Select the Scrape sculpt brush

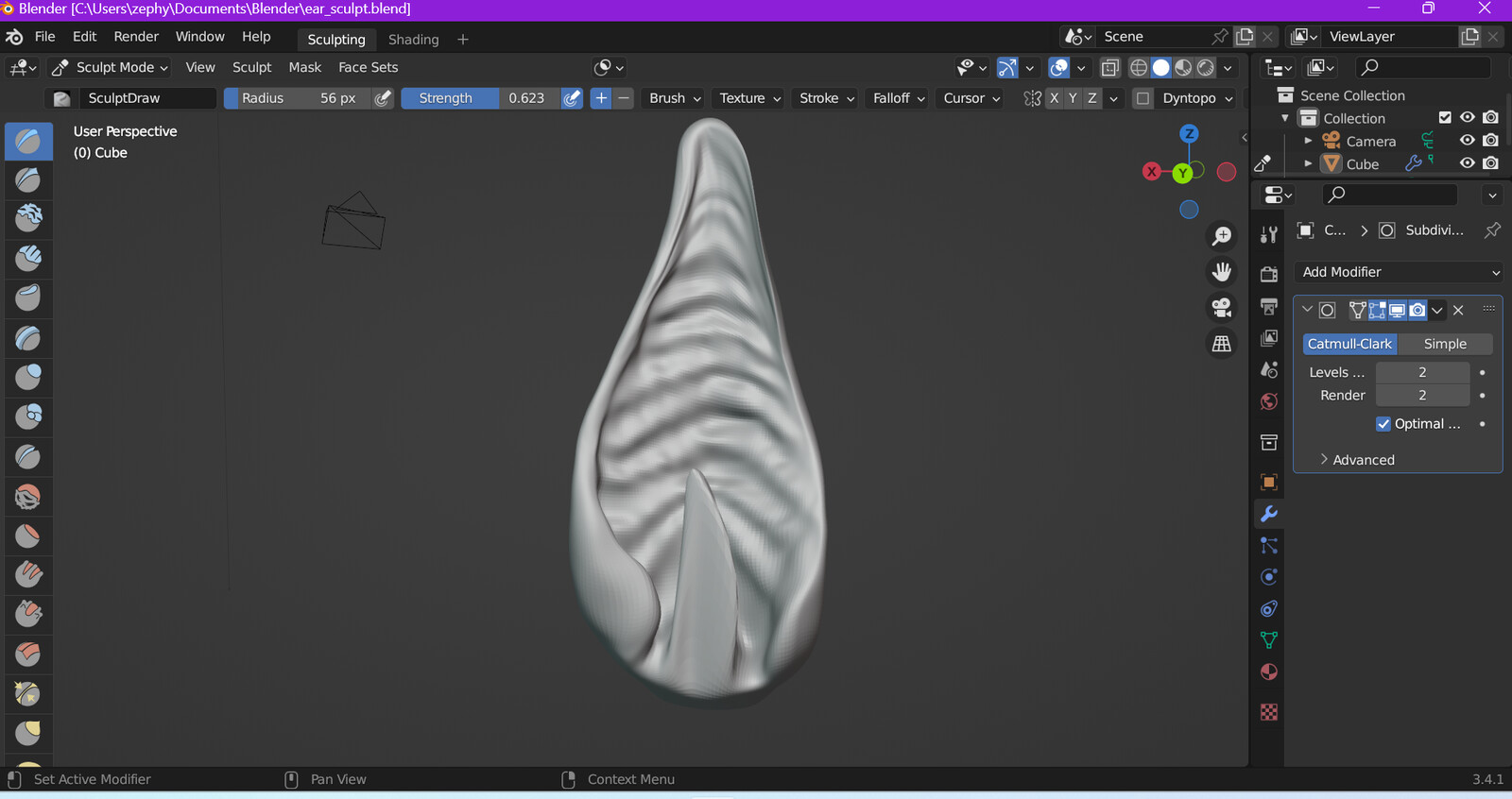click(28, 615)
